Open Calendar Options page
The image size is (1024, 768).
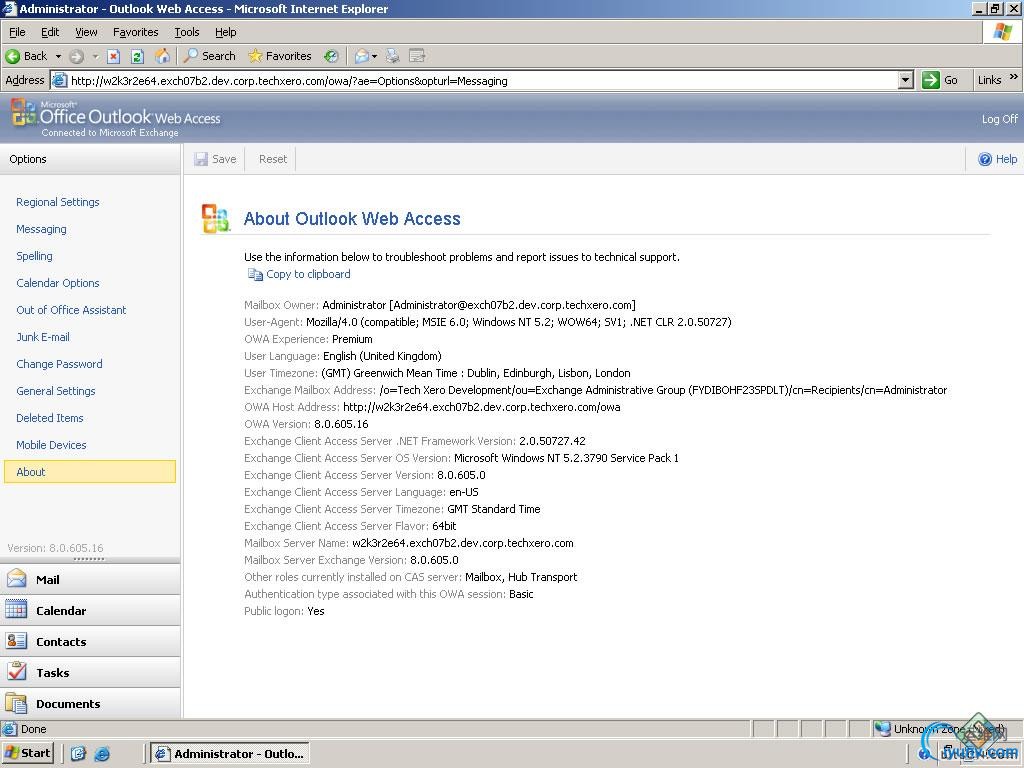pos(57,283)
